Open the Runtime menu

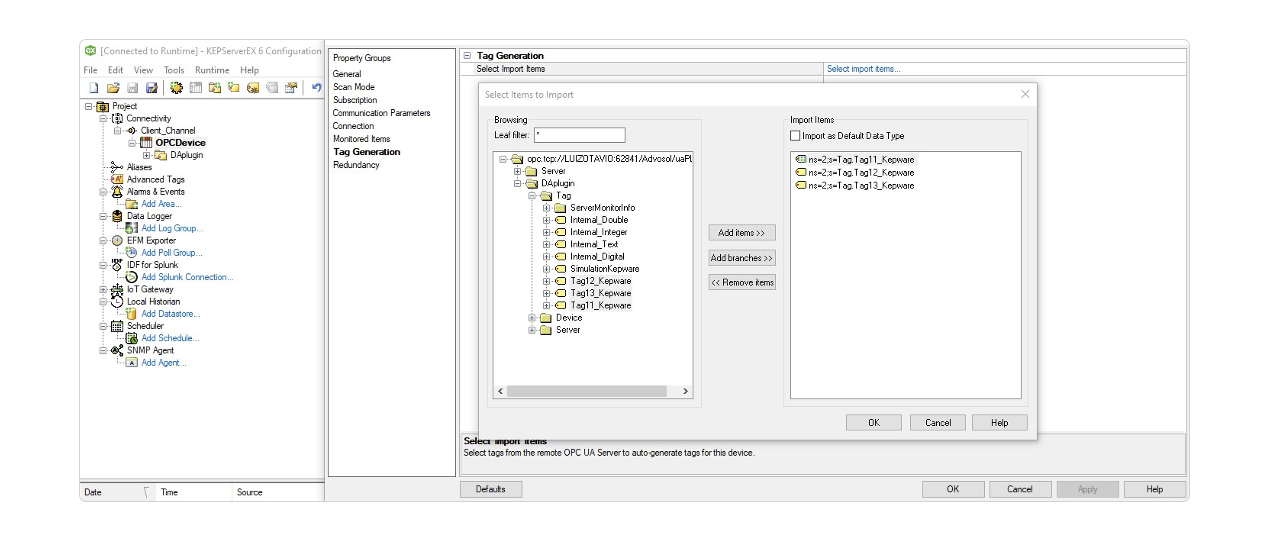[212, 70]
